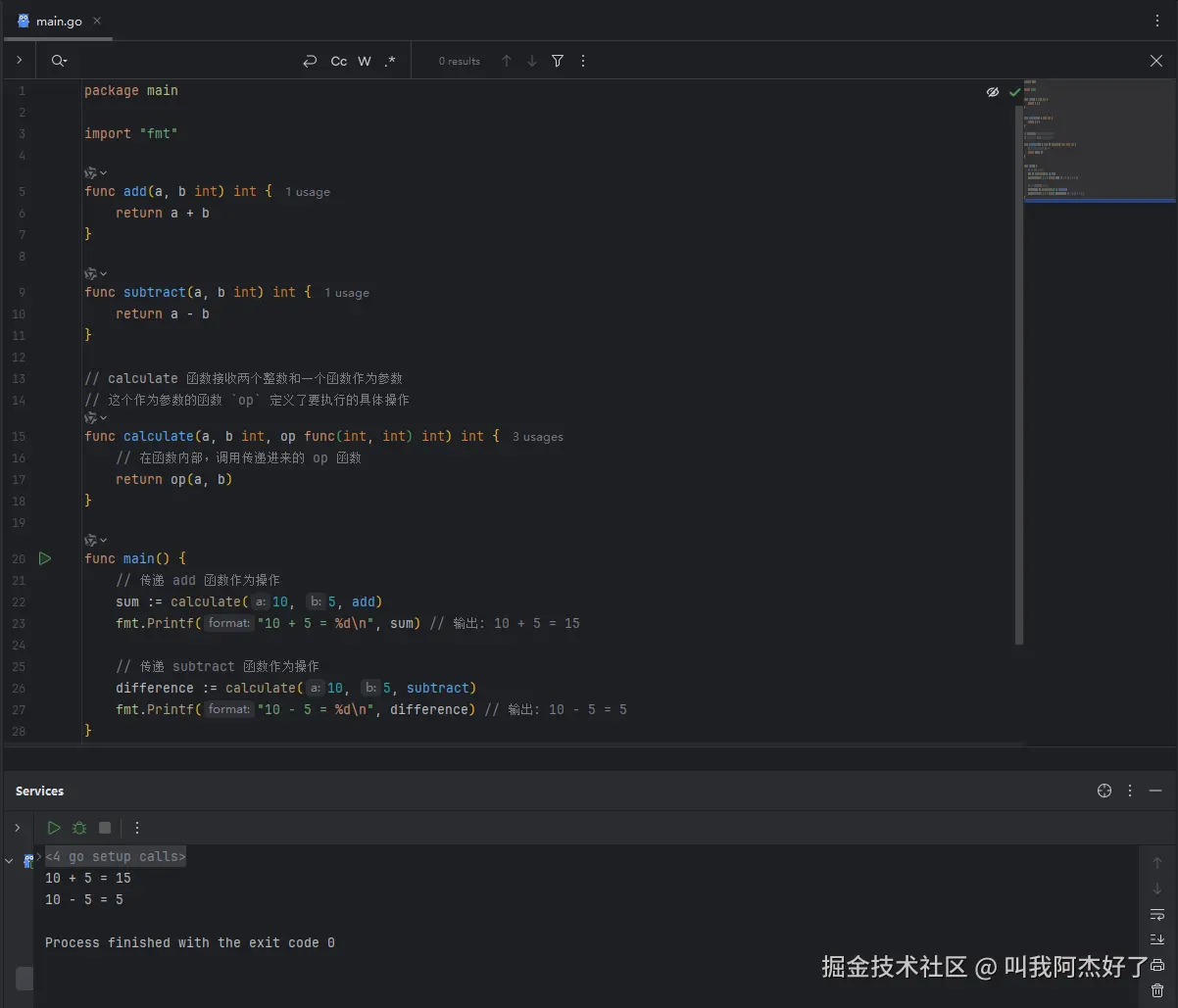This screenshot has height=1008, width=1178.
Task: Click 'format:' inlay hint on line 23
Action: click(x=230, y=623)
